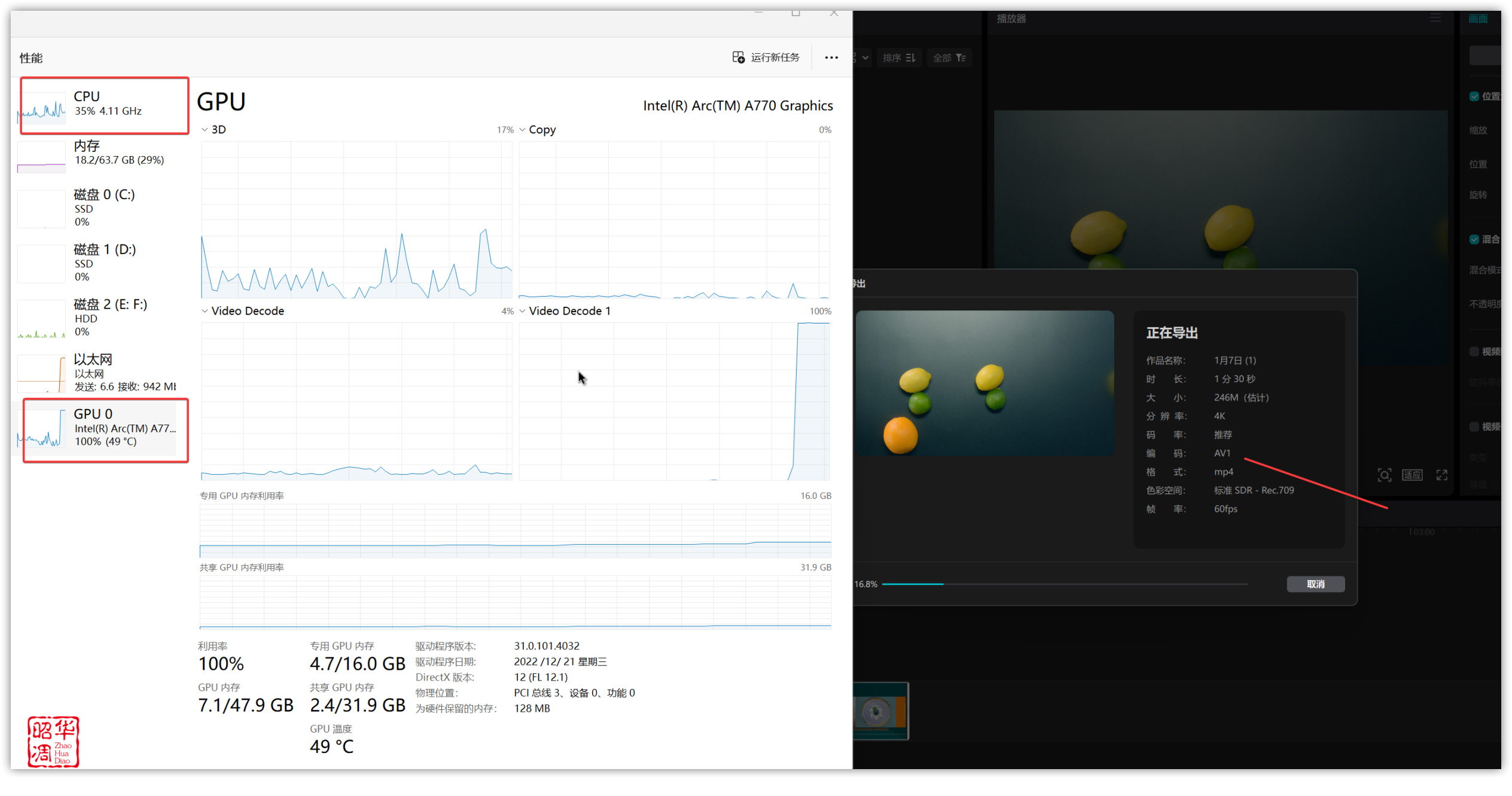
Task: Uncheck the 位置 checkbox in properties panel
Action: pyautogui.click(x=1474, y=96)
